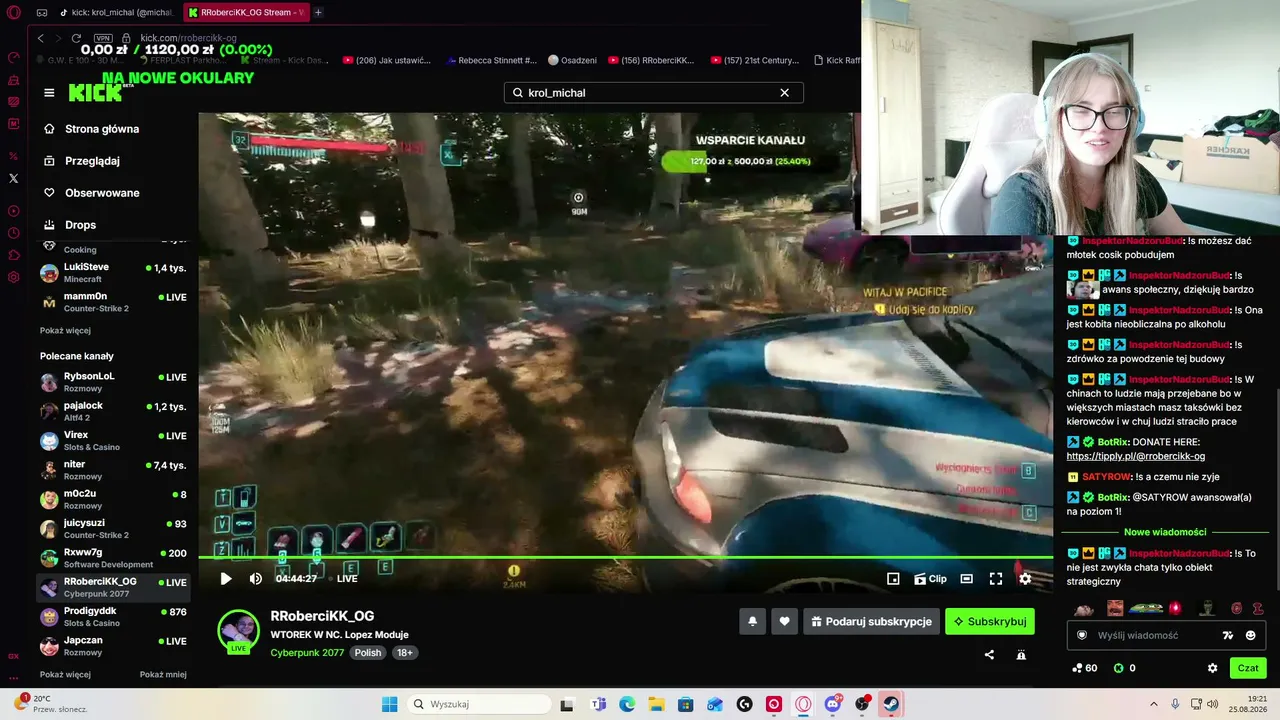Open RybsonLoL recommended channel
The height and width of the screenshot is (720, 1280).
click(113, 382)
